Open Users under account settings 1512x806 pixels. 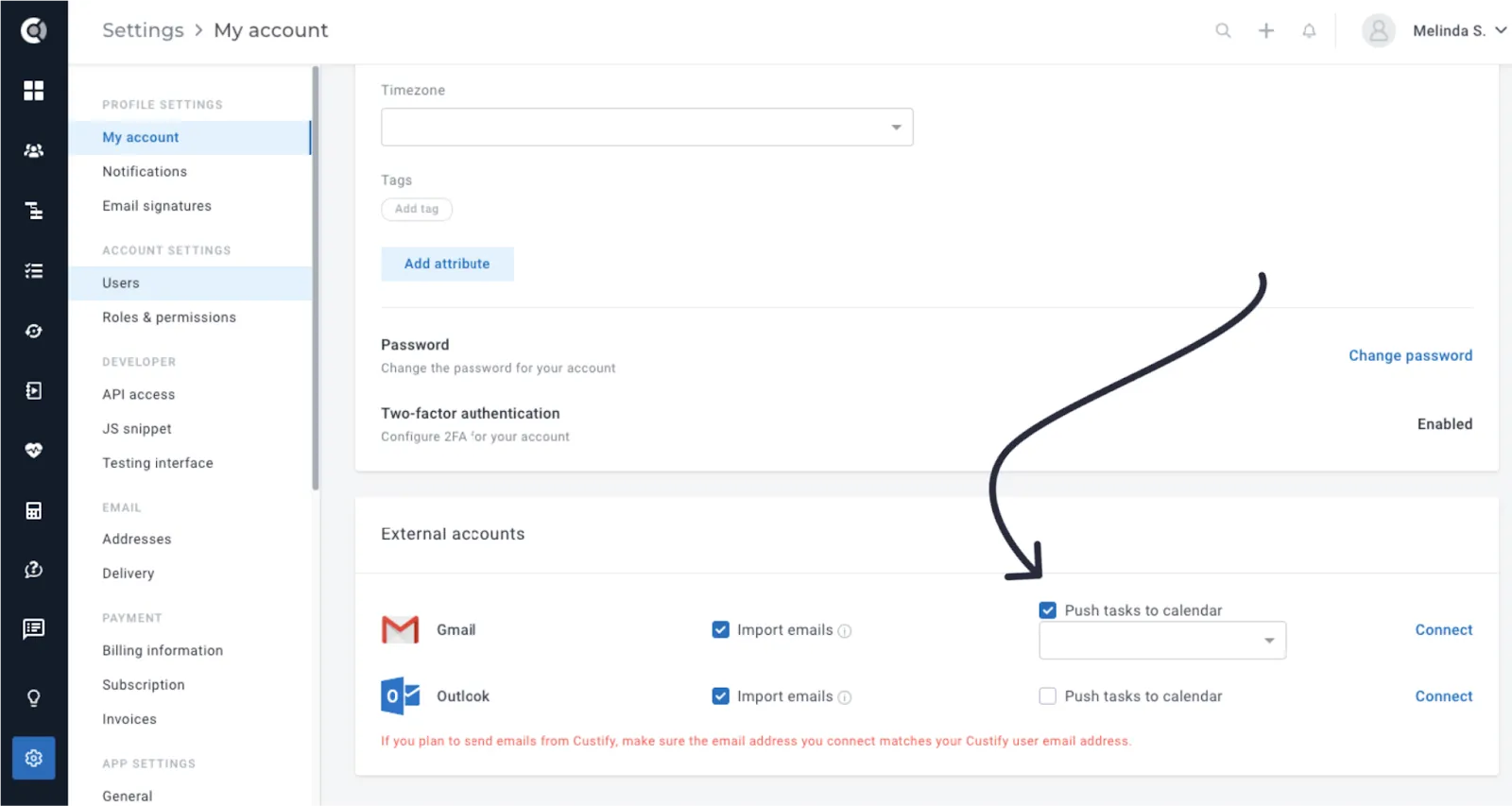(190, 283)
